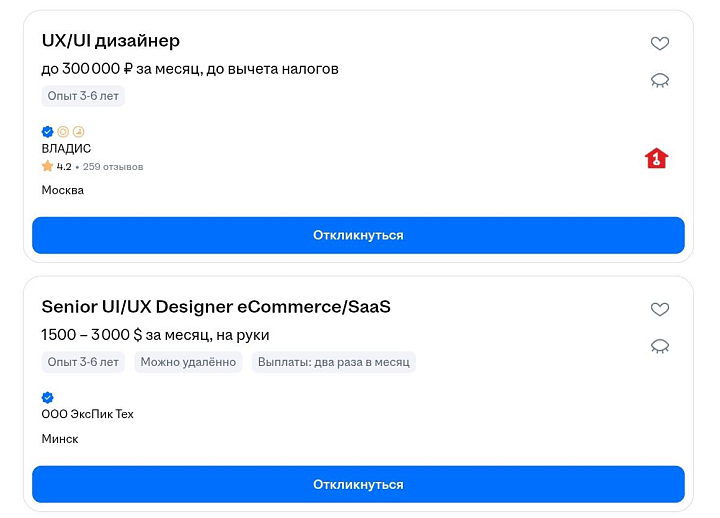Click the red ВЛАДИС company logo
The image size is (720, 518).
[656, 158]
